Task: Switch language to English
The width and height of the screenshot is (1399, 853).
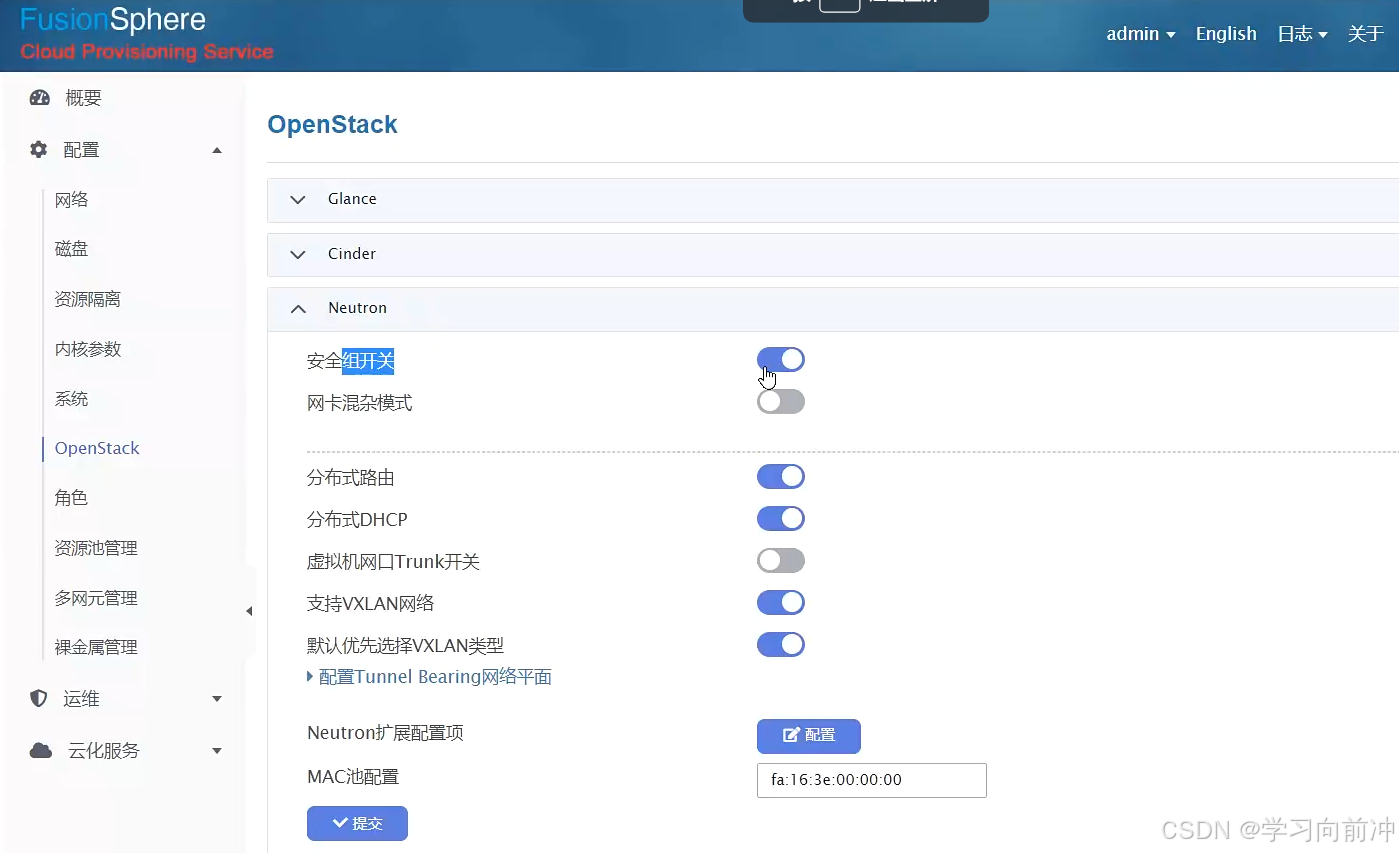Action: (x=1226, y=34)
